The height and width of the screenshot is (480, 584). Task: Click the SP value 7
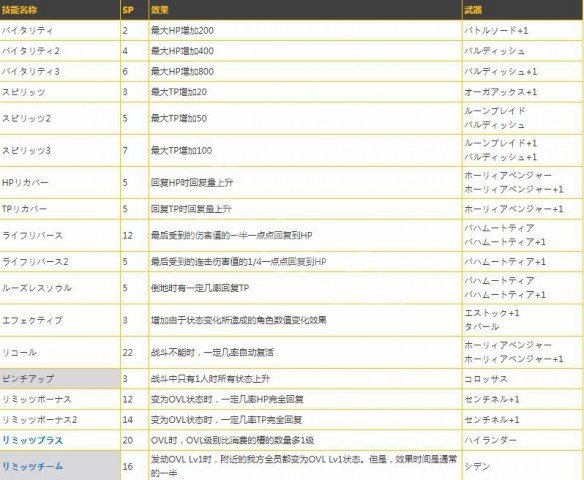tap(125, 150)
